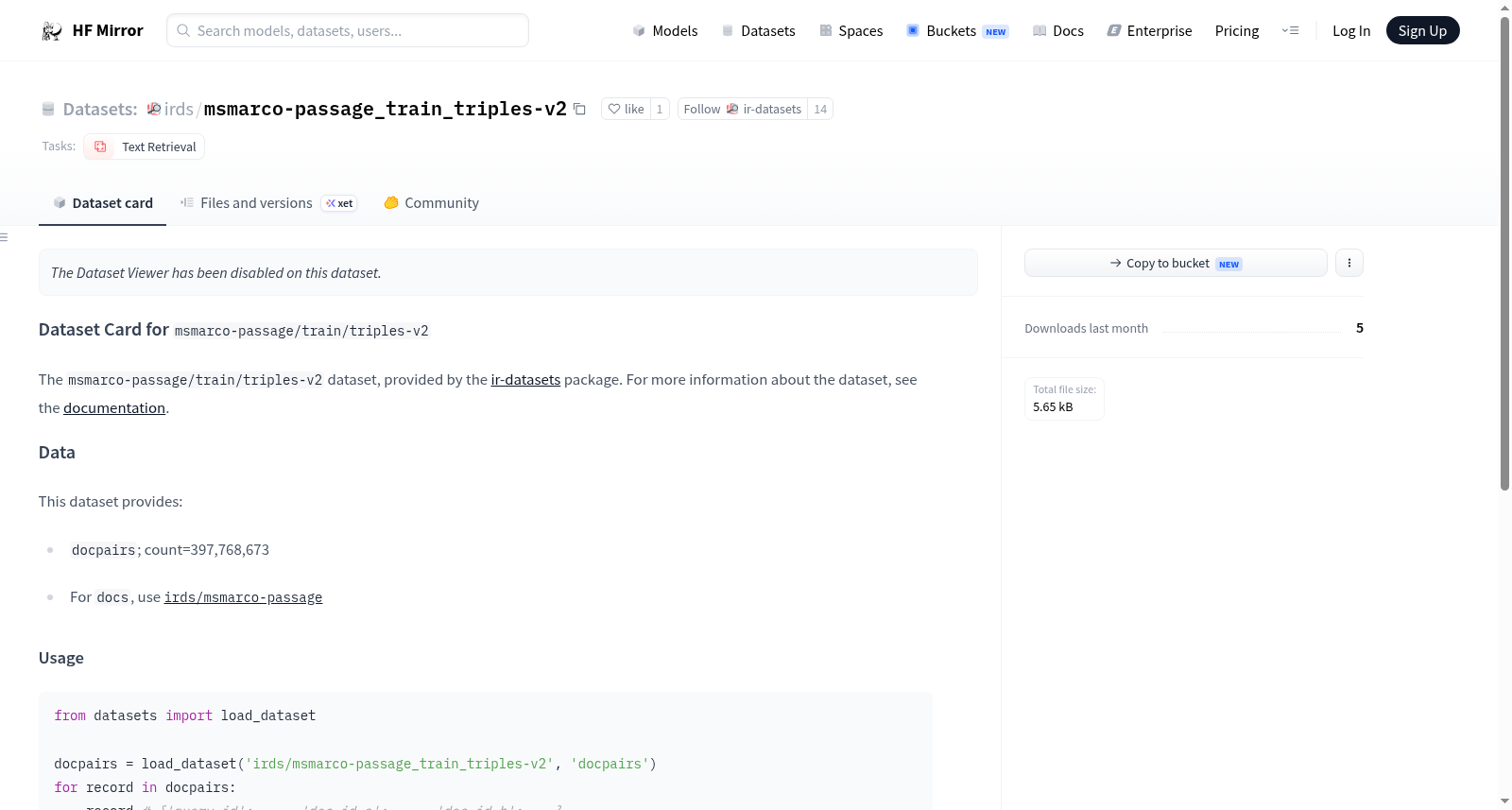This screenshot has height=810, width=1512.
Task: Click the Downloads last month value 5
Action: coord(1360,328)
